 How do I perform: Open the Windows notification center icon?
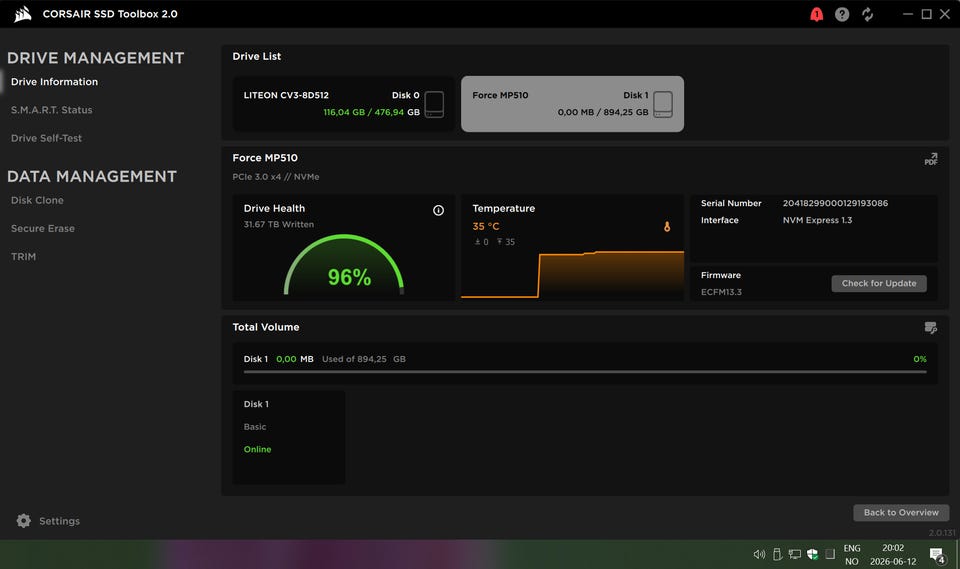[x=937, y=555]
